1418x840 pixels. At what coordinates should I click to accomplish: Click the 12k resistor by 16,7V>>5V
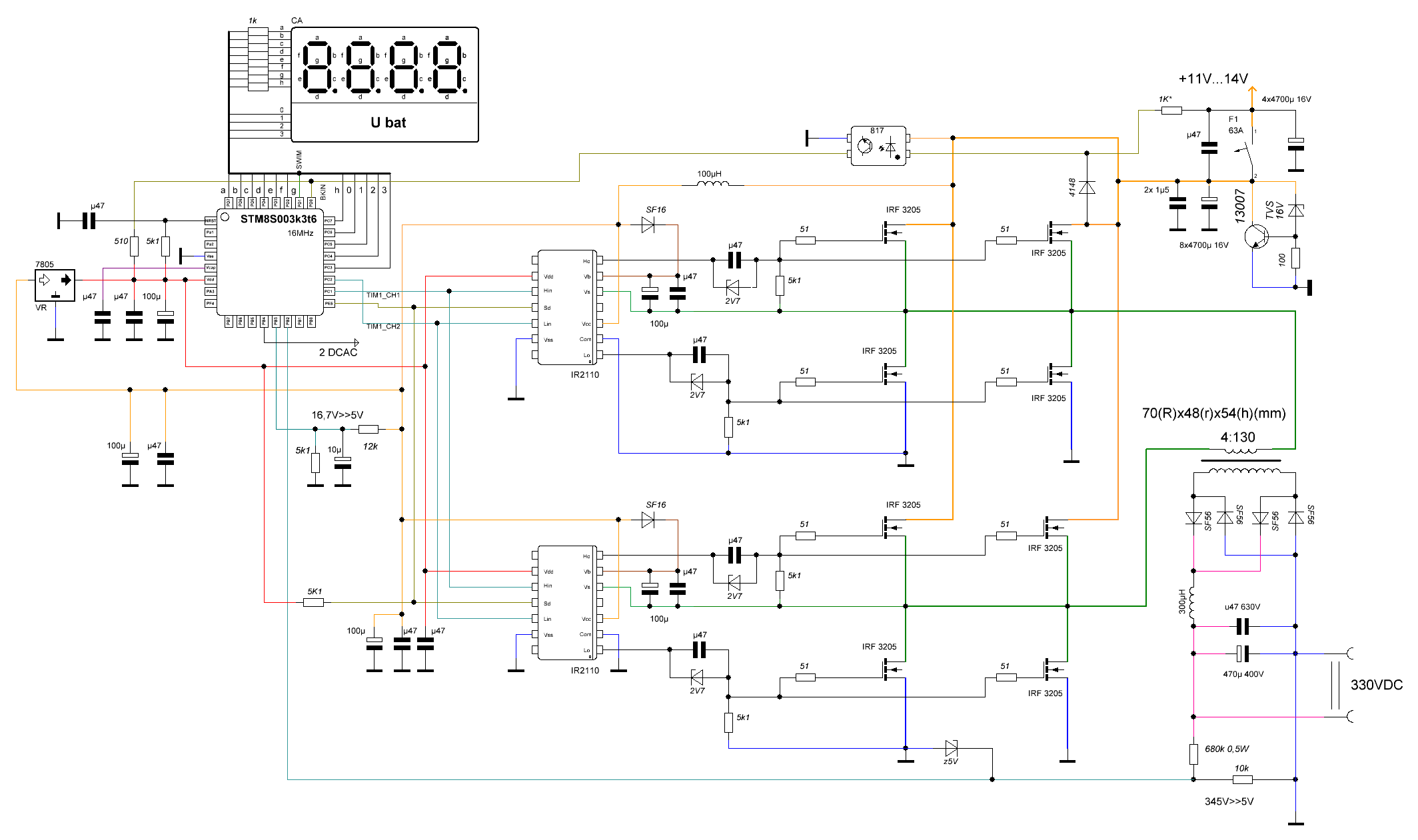click(368, 429)
